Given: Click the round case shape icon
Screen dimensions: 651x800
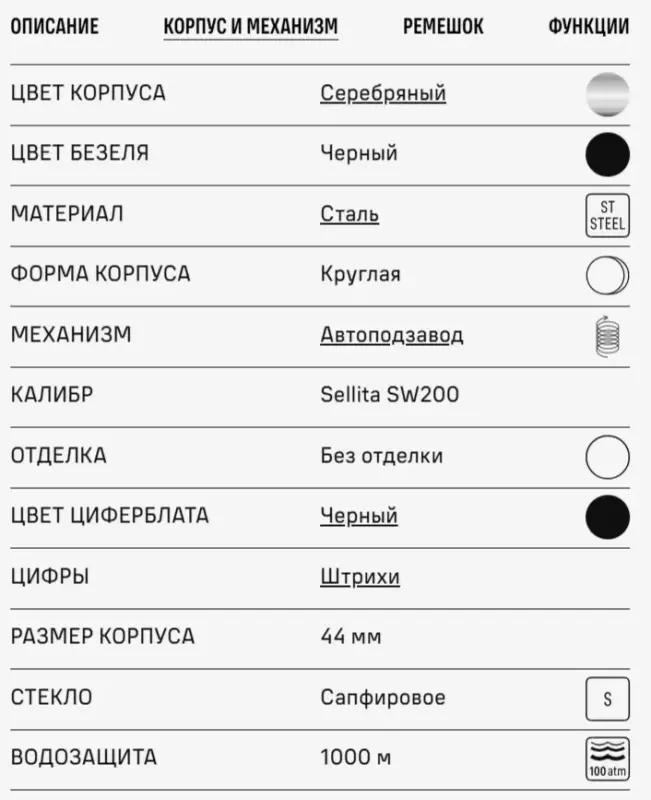Looking at the screenshot, I should coord(607,275).
